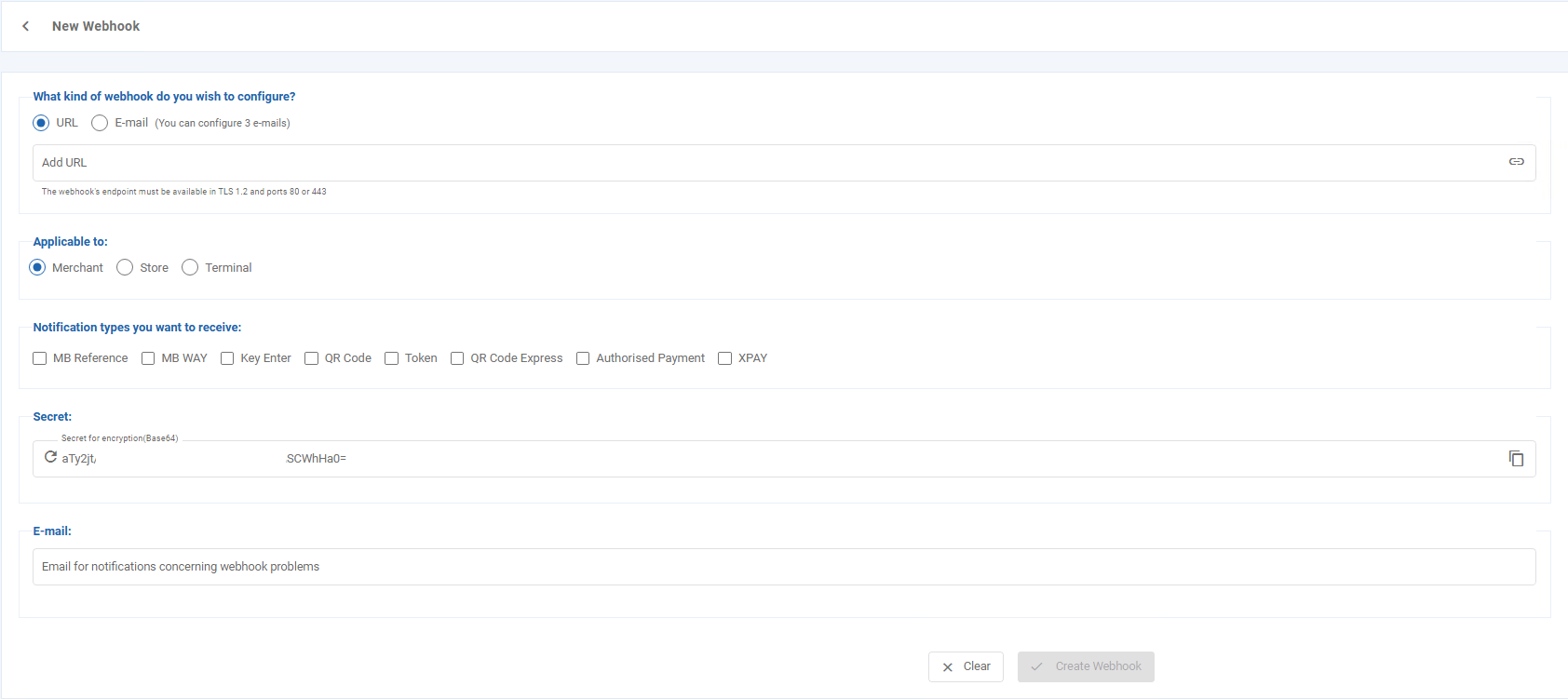Check the QR Code Express option
The height and width of the screenshot is (699, 1568).
457,358
